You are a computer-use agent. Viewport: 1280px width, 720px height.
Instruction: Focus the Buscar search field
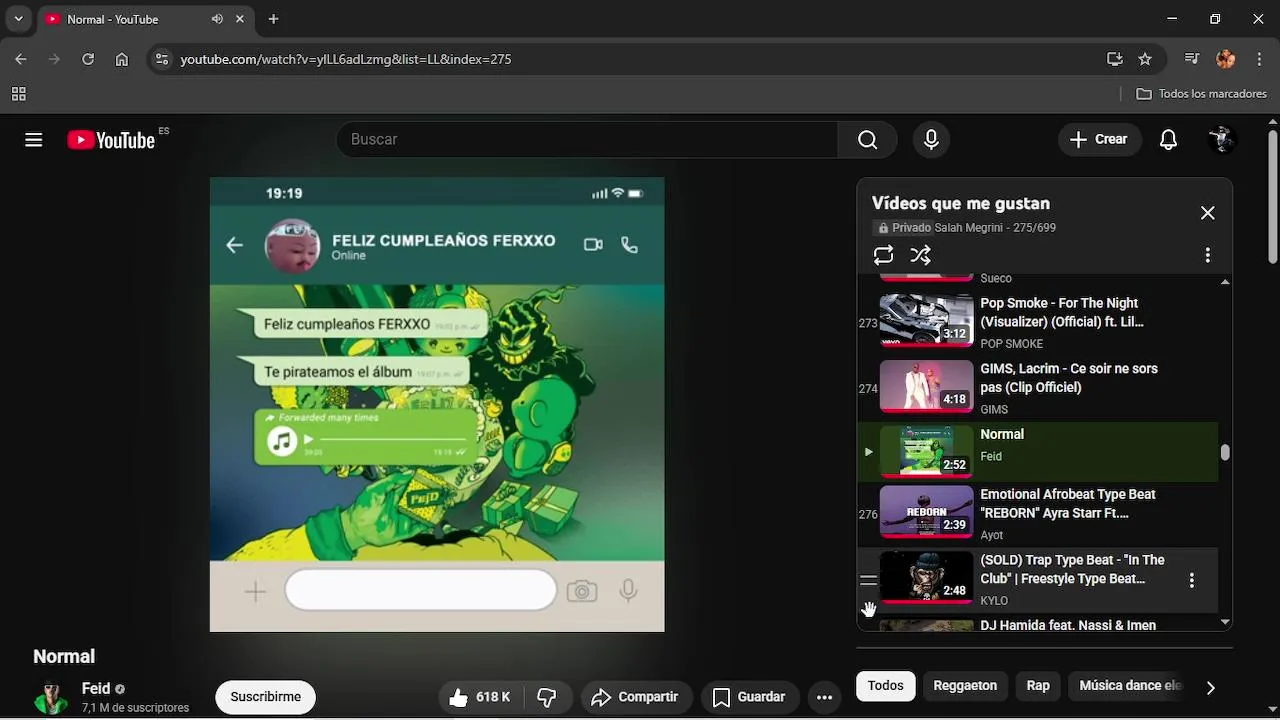[x=587, y=140]
